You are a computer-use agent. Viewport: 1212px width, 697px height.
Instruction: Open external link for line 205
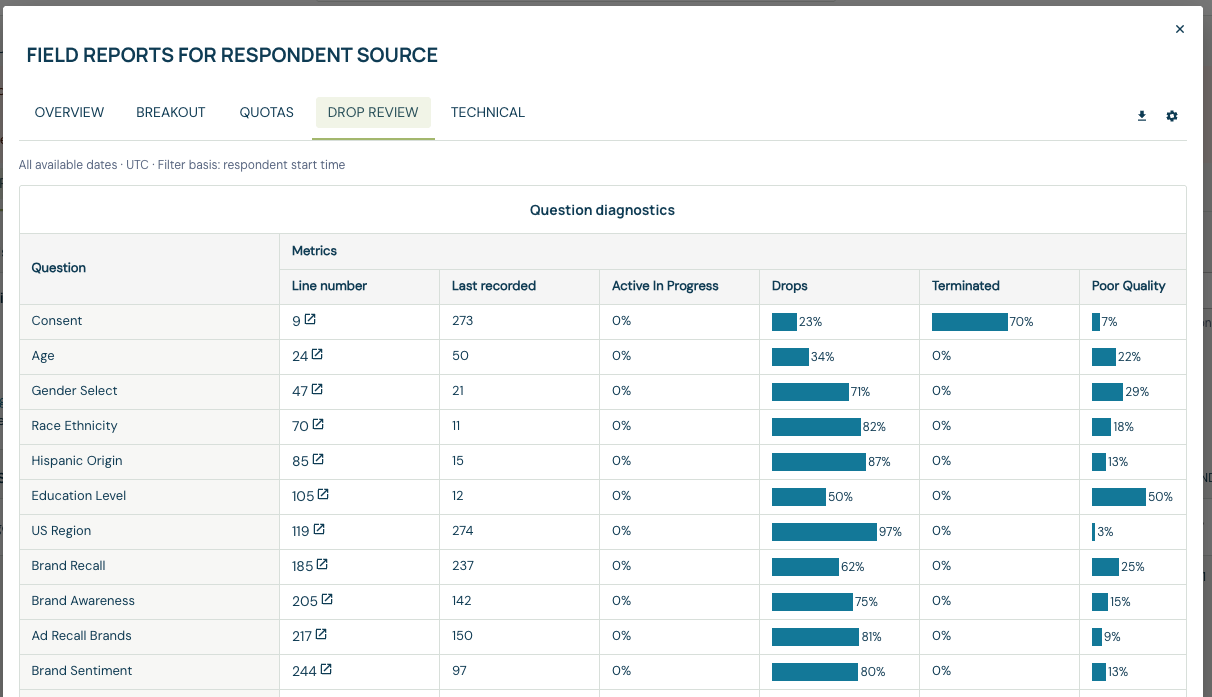pyautogui.click(x=327, y=600)
